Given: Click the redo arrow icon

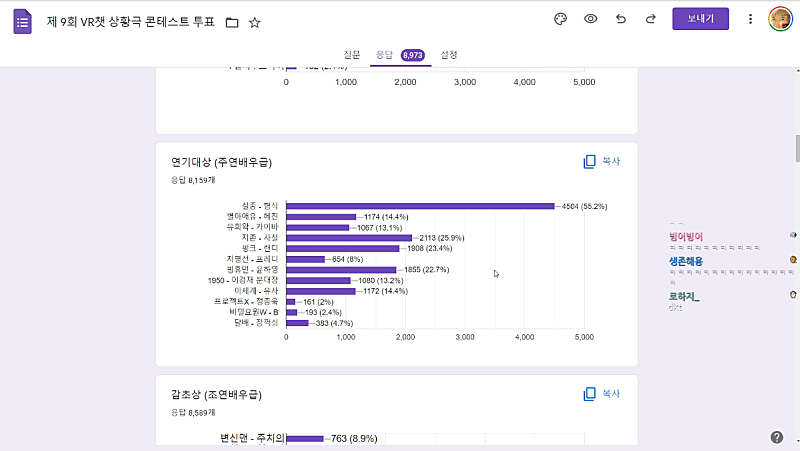Looking at the screenshot, I should [x=651, y=19].
